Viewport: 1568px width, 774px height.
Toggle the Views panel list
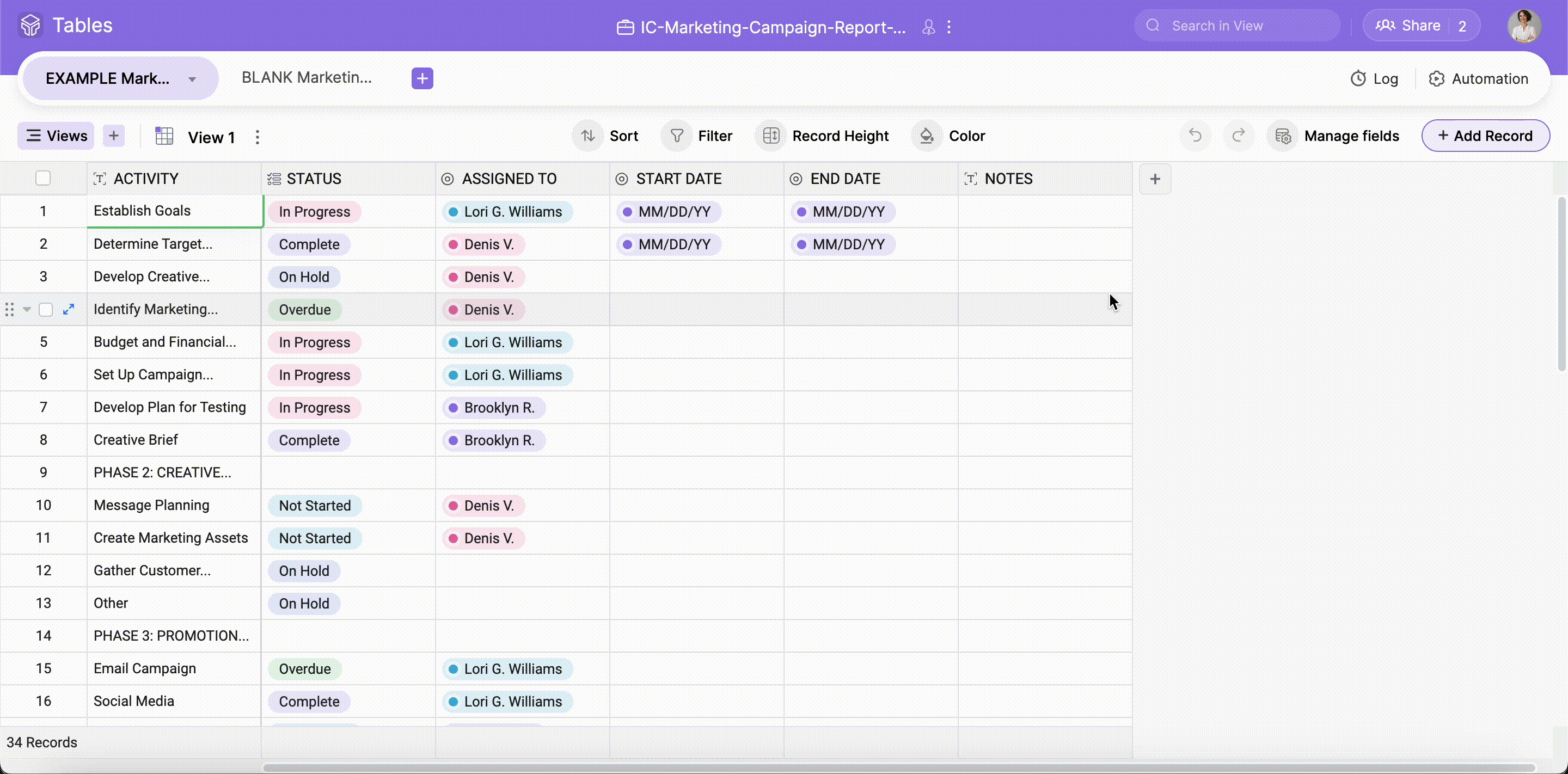click(56, 136)
